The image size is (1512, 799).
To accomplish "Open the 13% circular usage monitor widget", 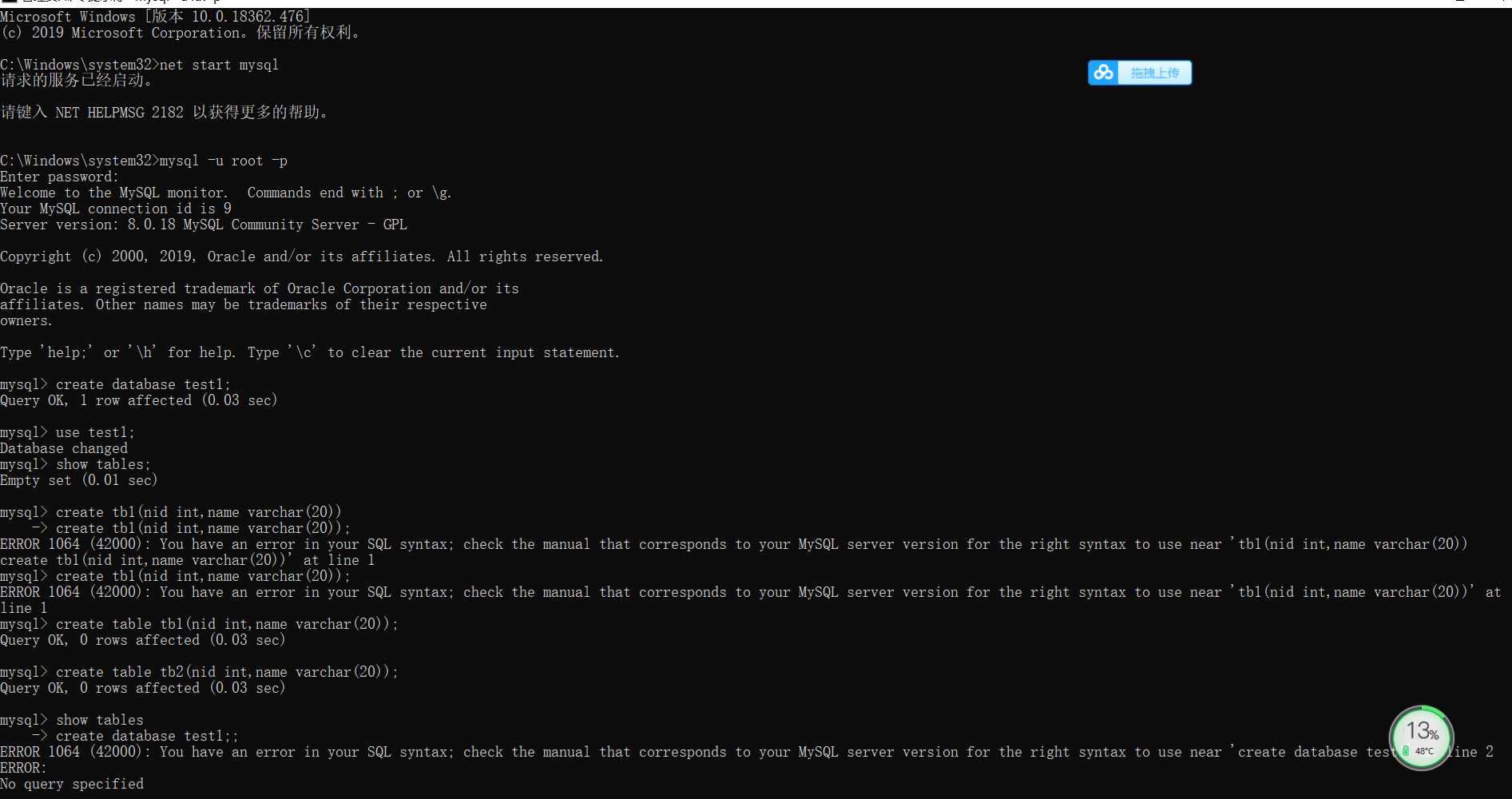I will coord(1422,737).
